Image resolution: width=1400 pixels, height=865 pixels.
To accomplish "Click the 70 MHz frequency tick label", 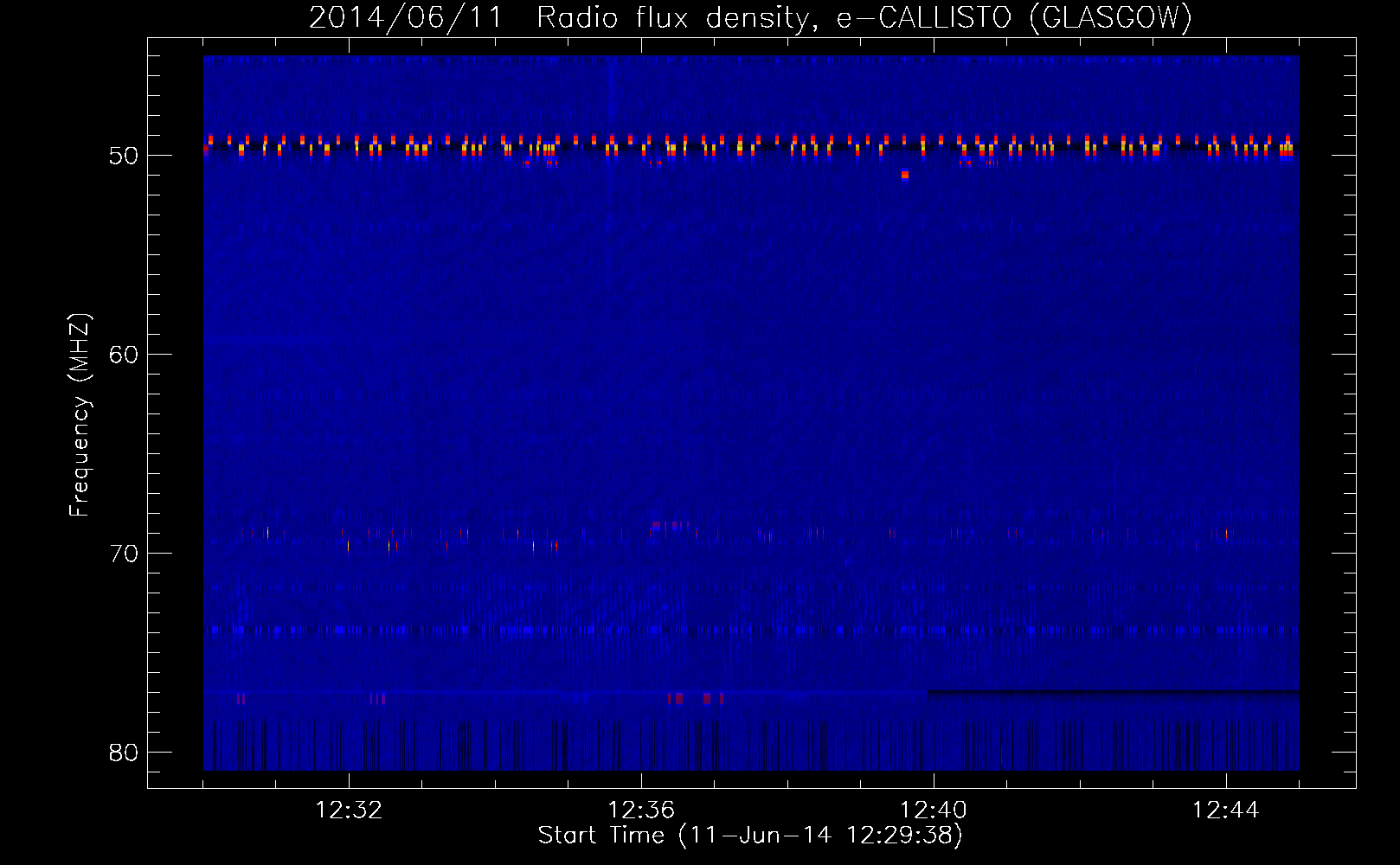I will tap(124, 554).
